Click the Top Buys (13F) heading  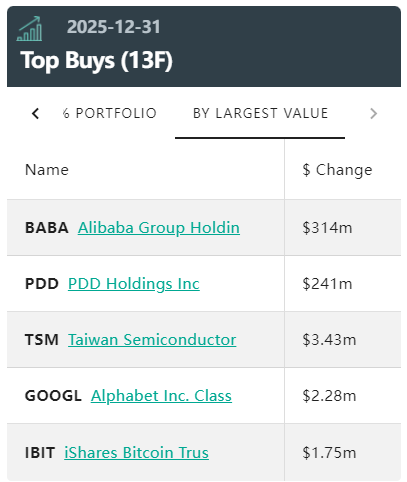point(97,61)
